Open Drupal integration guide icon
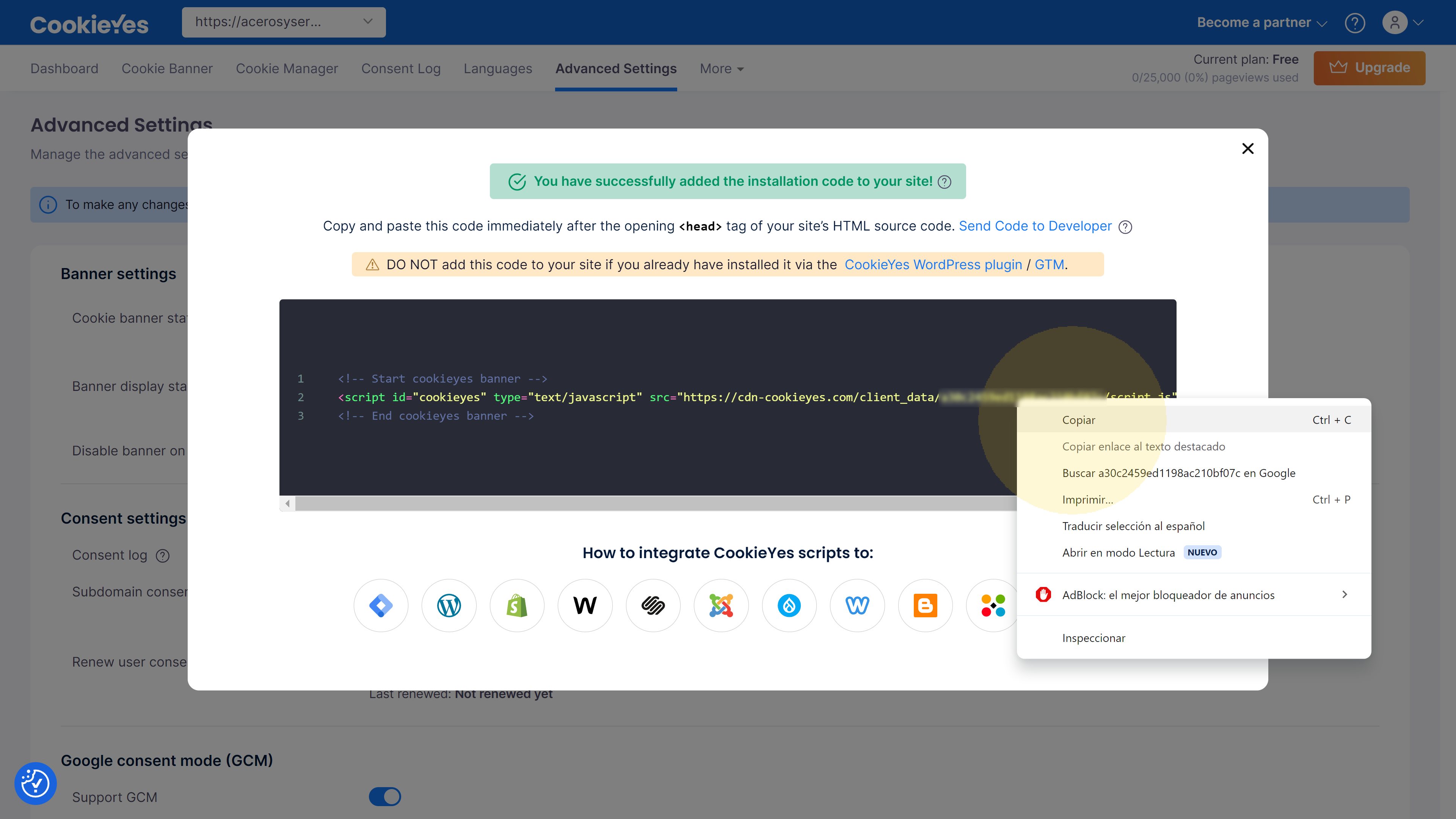The image size is (1456, 819). [x=789, y=606]
